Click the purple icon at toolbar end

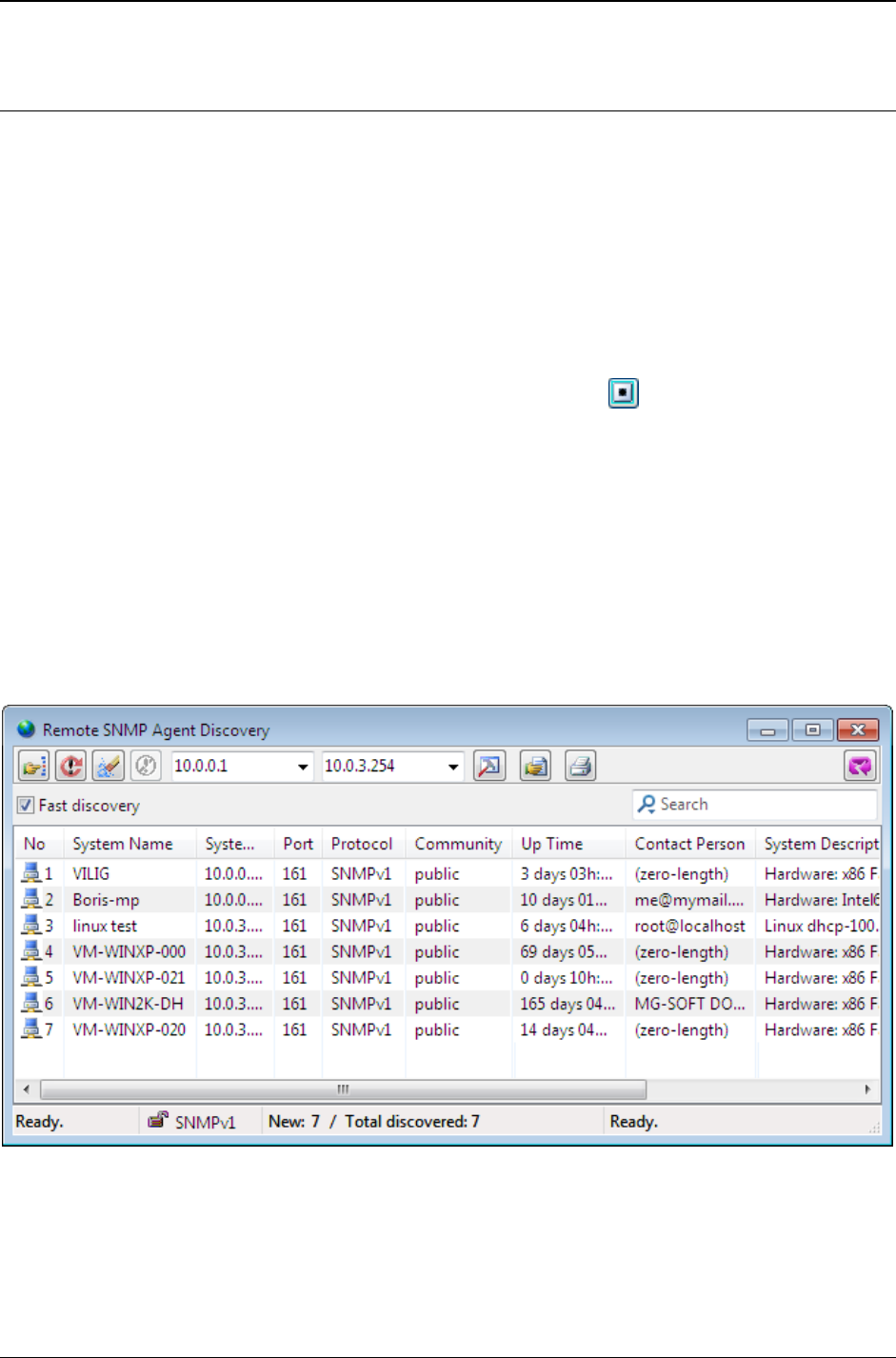(x=860, y=766)
